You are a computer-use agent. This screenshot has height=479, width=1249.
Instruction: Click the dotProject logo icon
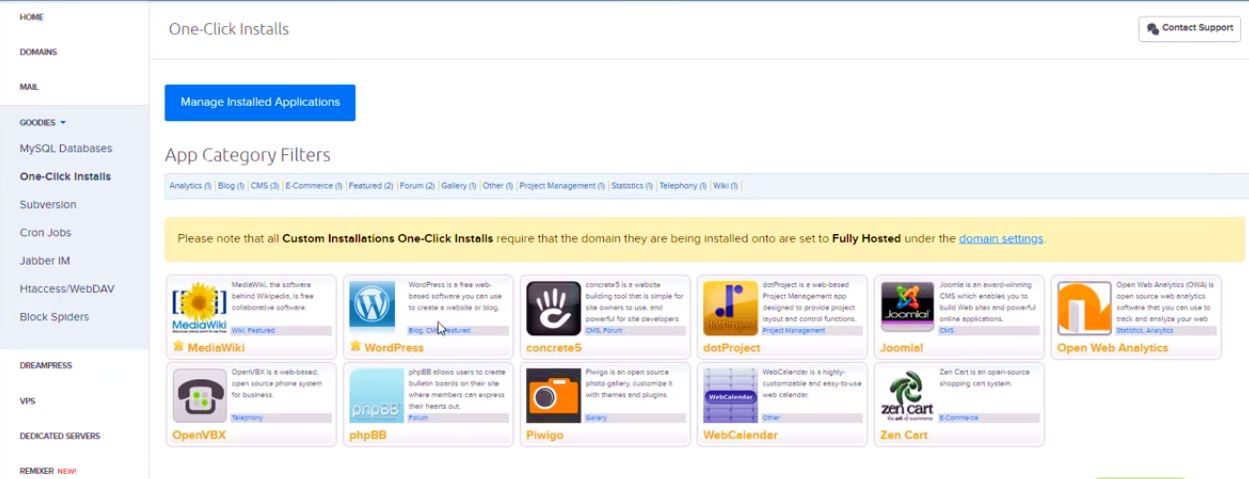coord(730,308)
